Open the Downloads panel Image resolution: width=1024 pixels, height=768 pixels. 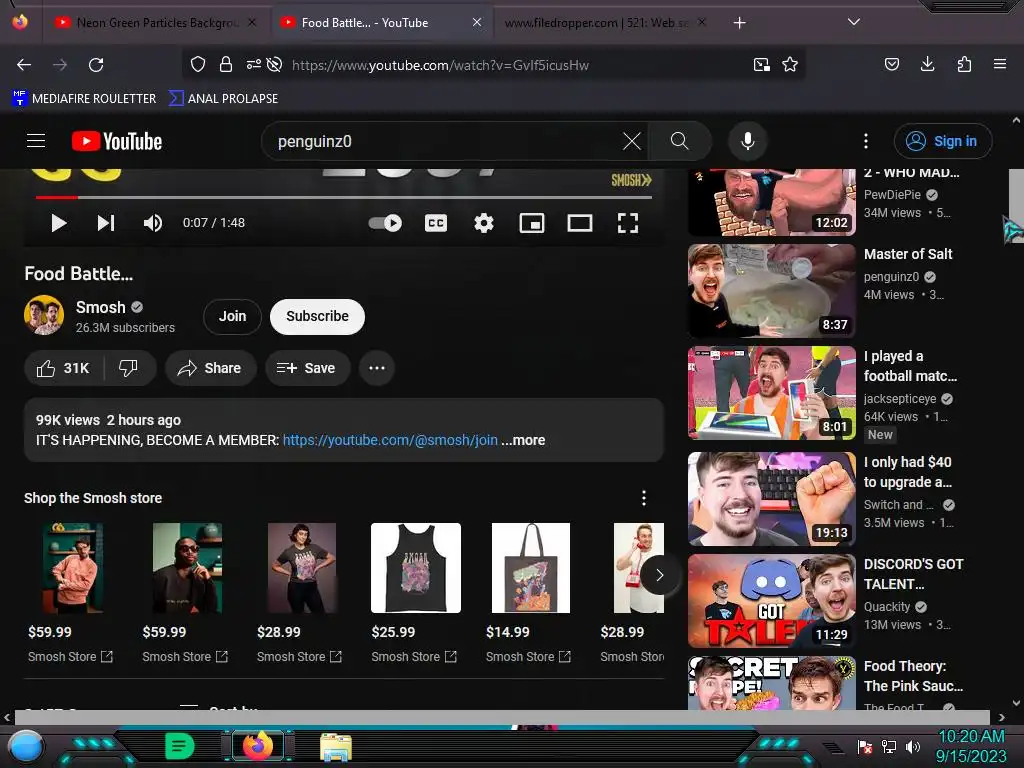pyautogui.click(x=927, y=64)
